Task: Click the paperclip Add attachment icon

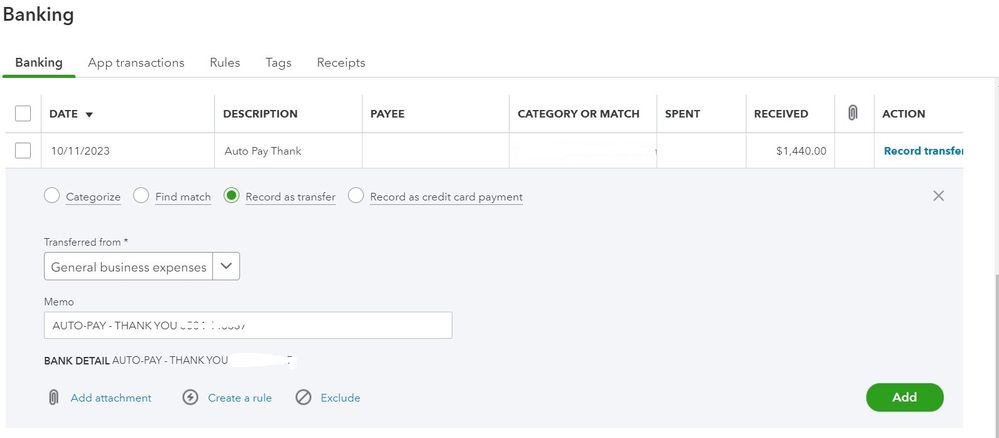Action: click(x=54, y=398)
